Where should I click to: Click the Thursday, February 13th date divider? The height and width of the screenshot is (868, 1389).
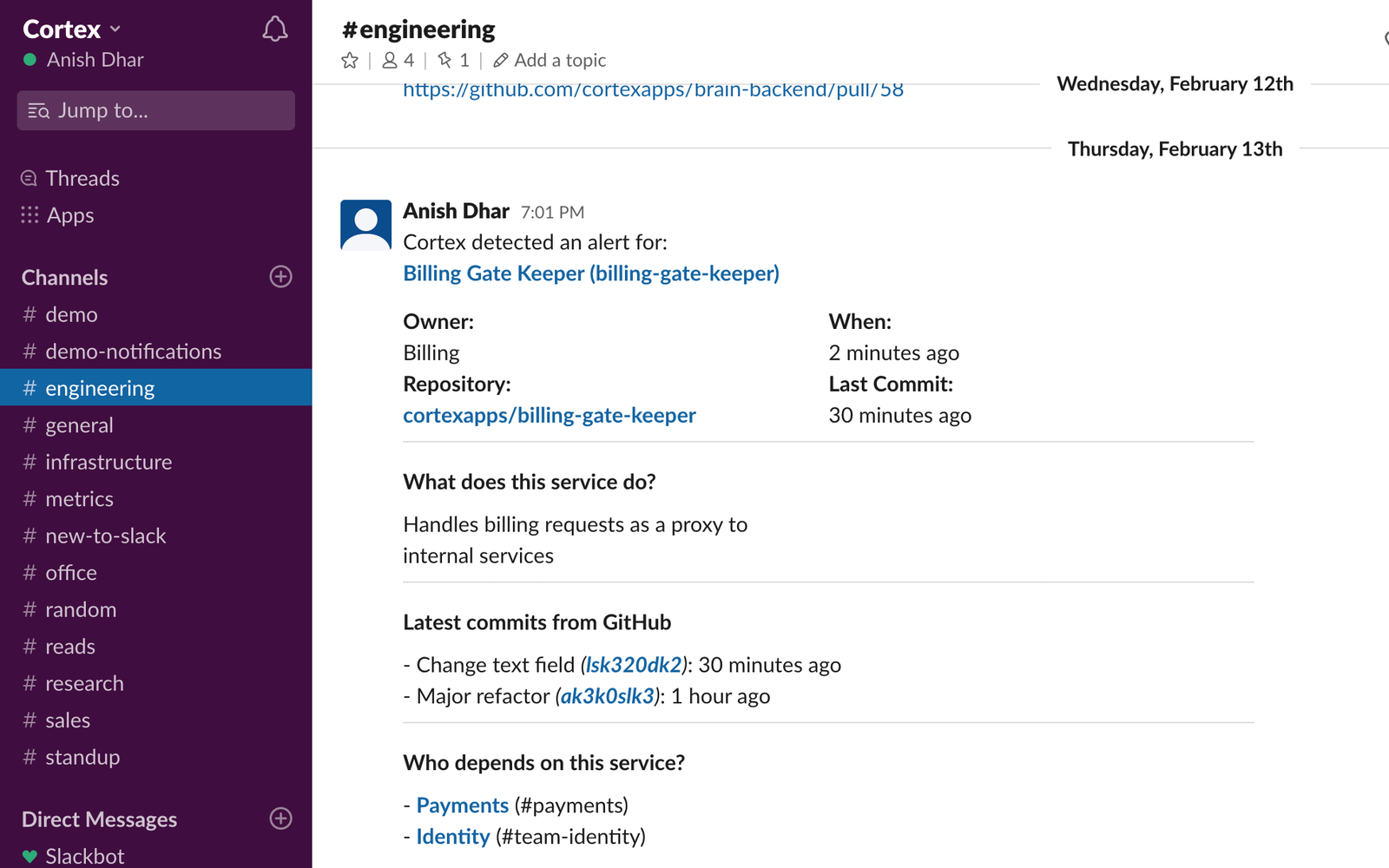tap(1175, 148)
